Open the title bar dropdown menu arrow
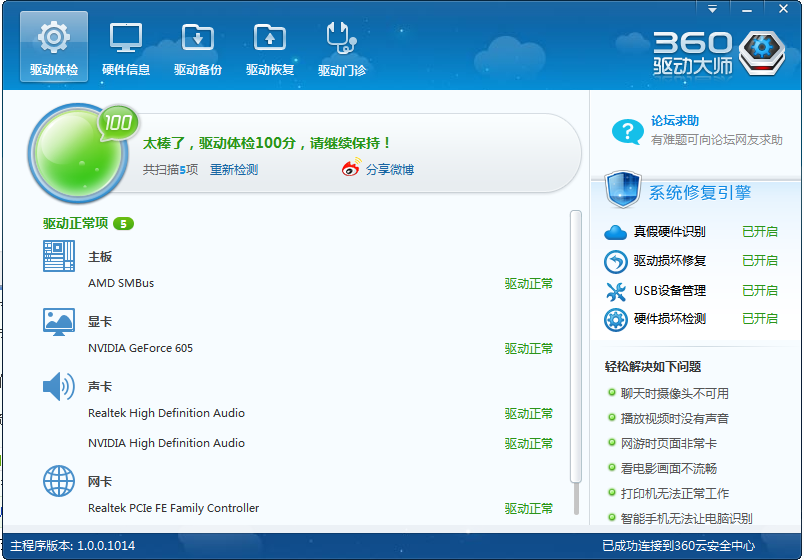 click(x=713, y=8)
